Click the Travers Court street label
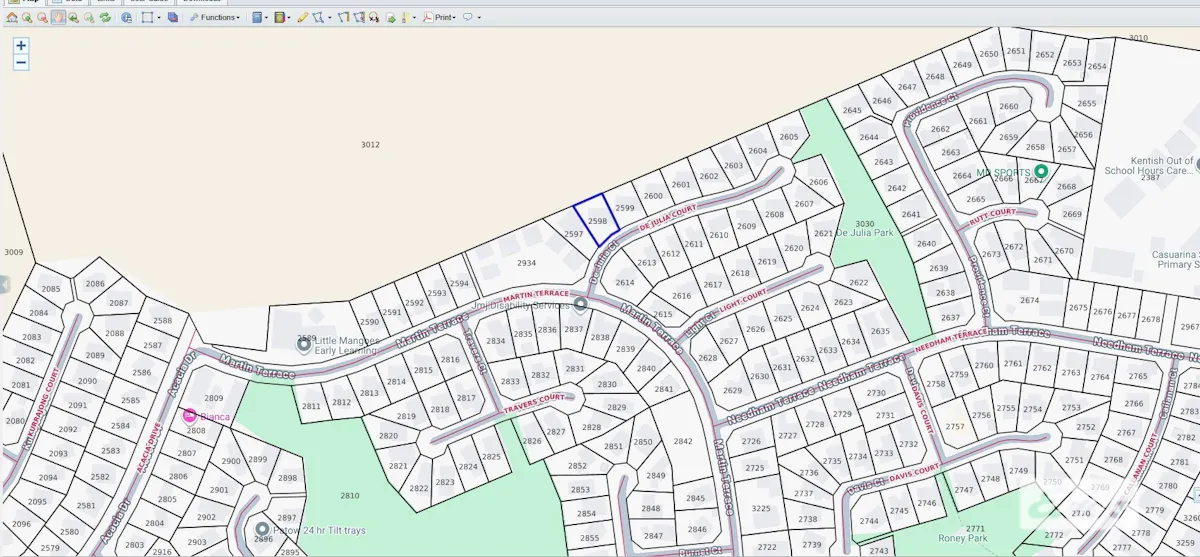1200x557 pixels. 534,403
